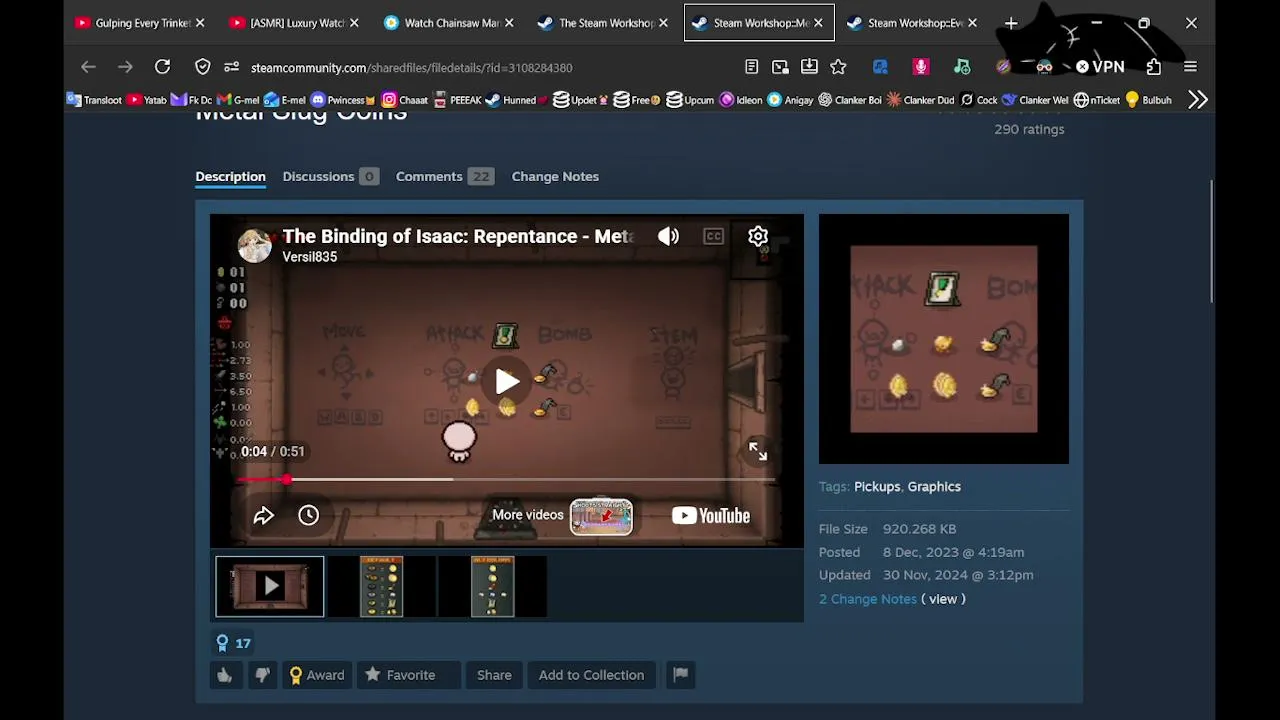Screen dimensions: 1280x720
Task: Click the pink microphone extension icon
Action: pyautogui.click(x=921, y=67)
